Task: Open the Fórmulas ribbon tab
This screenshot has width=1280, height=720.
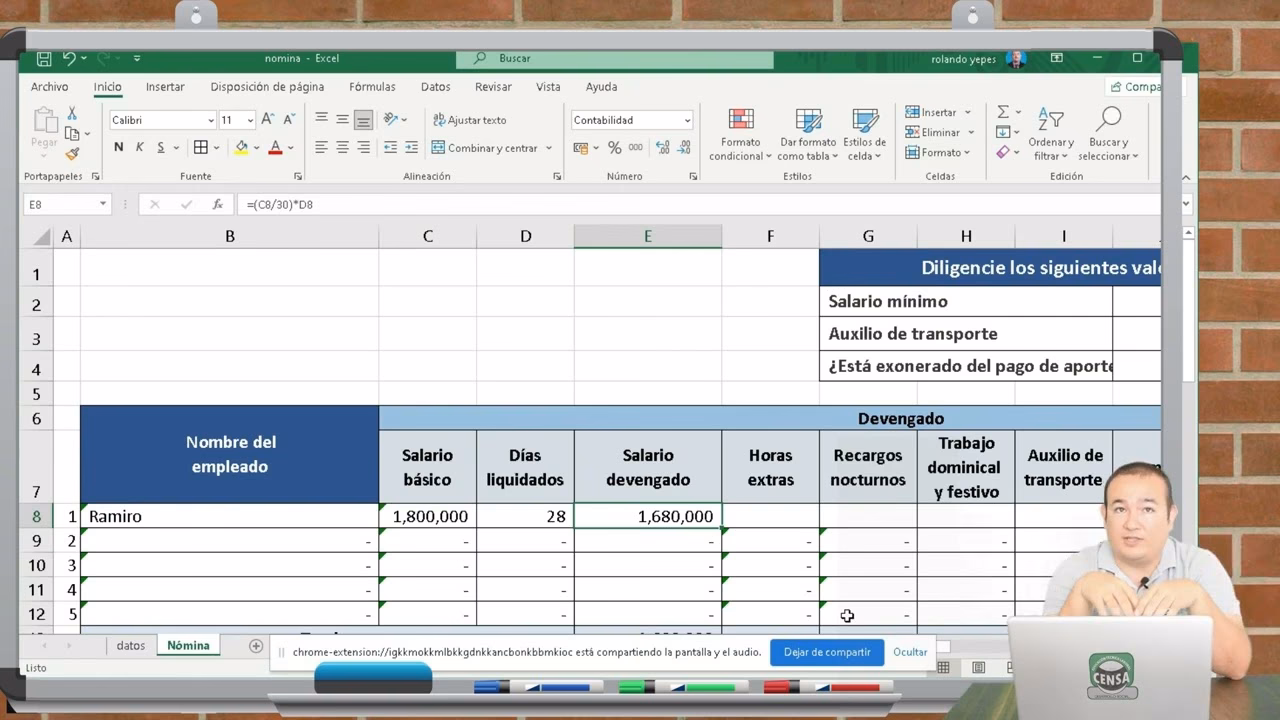Action: coord(372,87)
